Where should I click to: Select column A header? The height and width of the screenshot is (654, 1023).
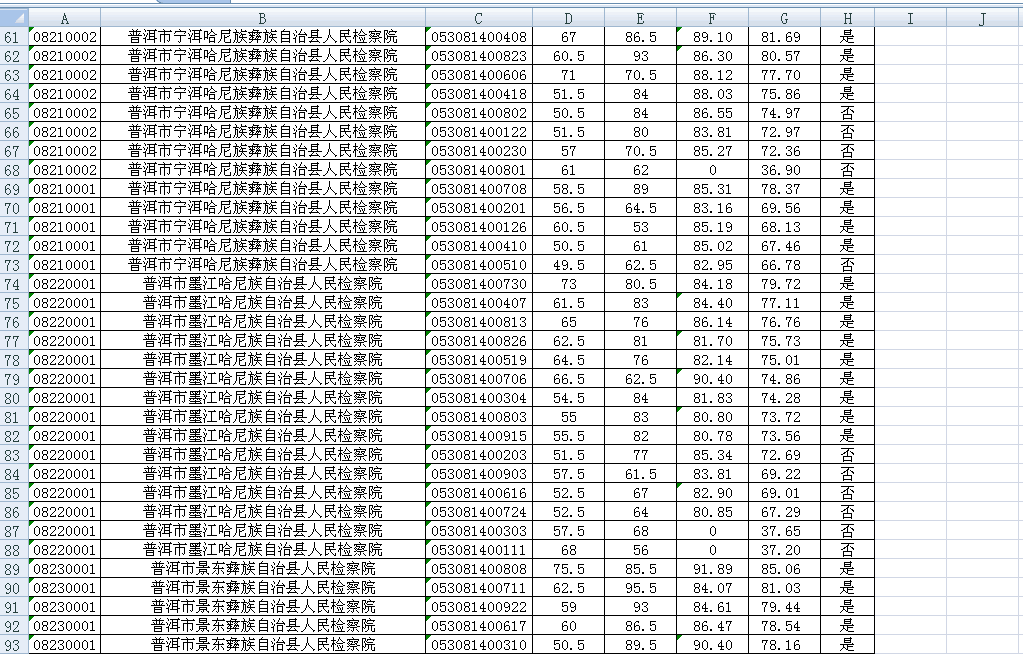tap(65, 19)
